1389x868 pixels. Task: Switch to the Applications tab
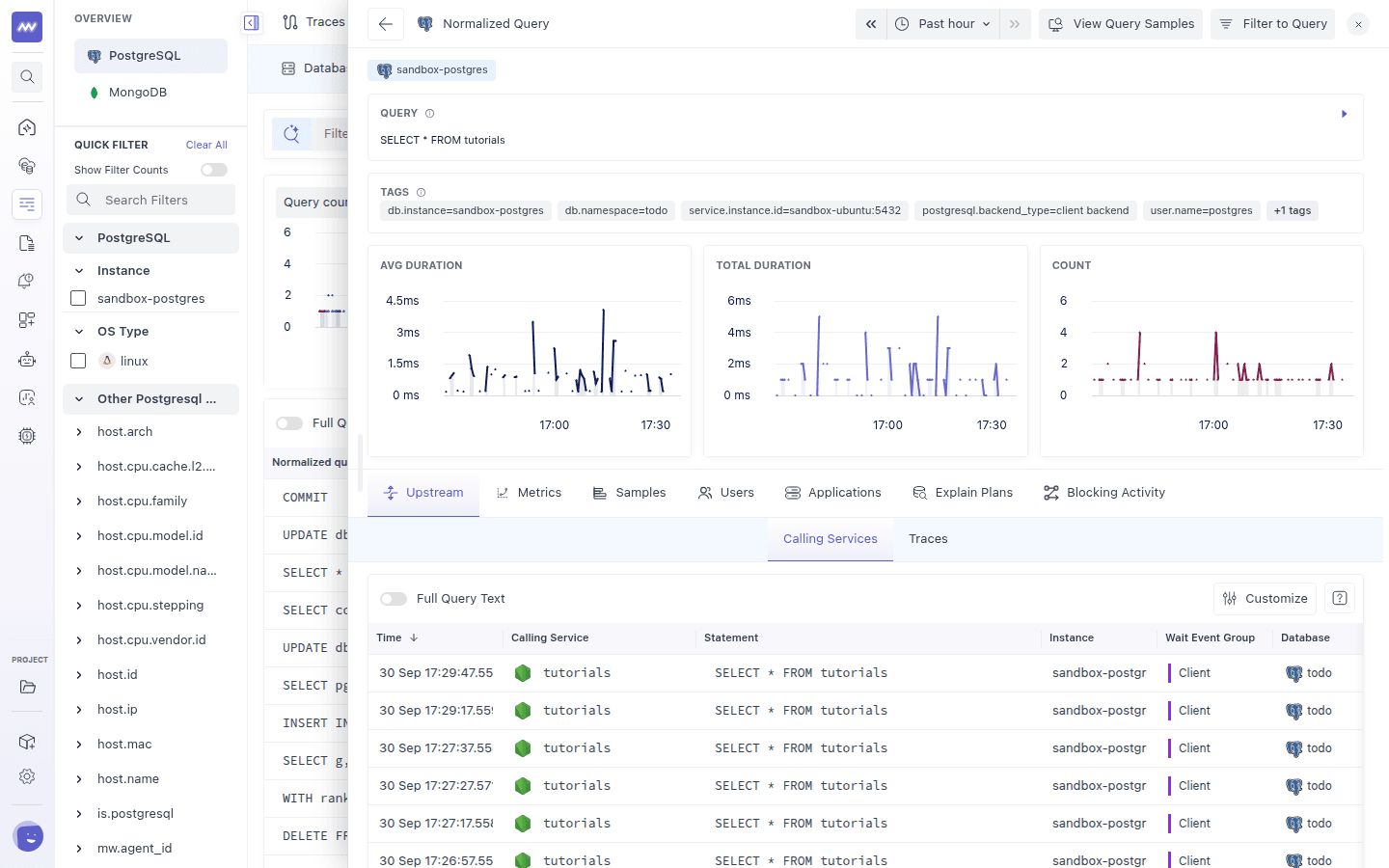pos(833,493)
